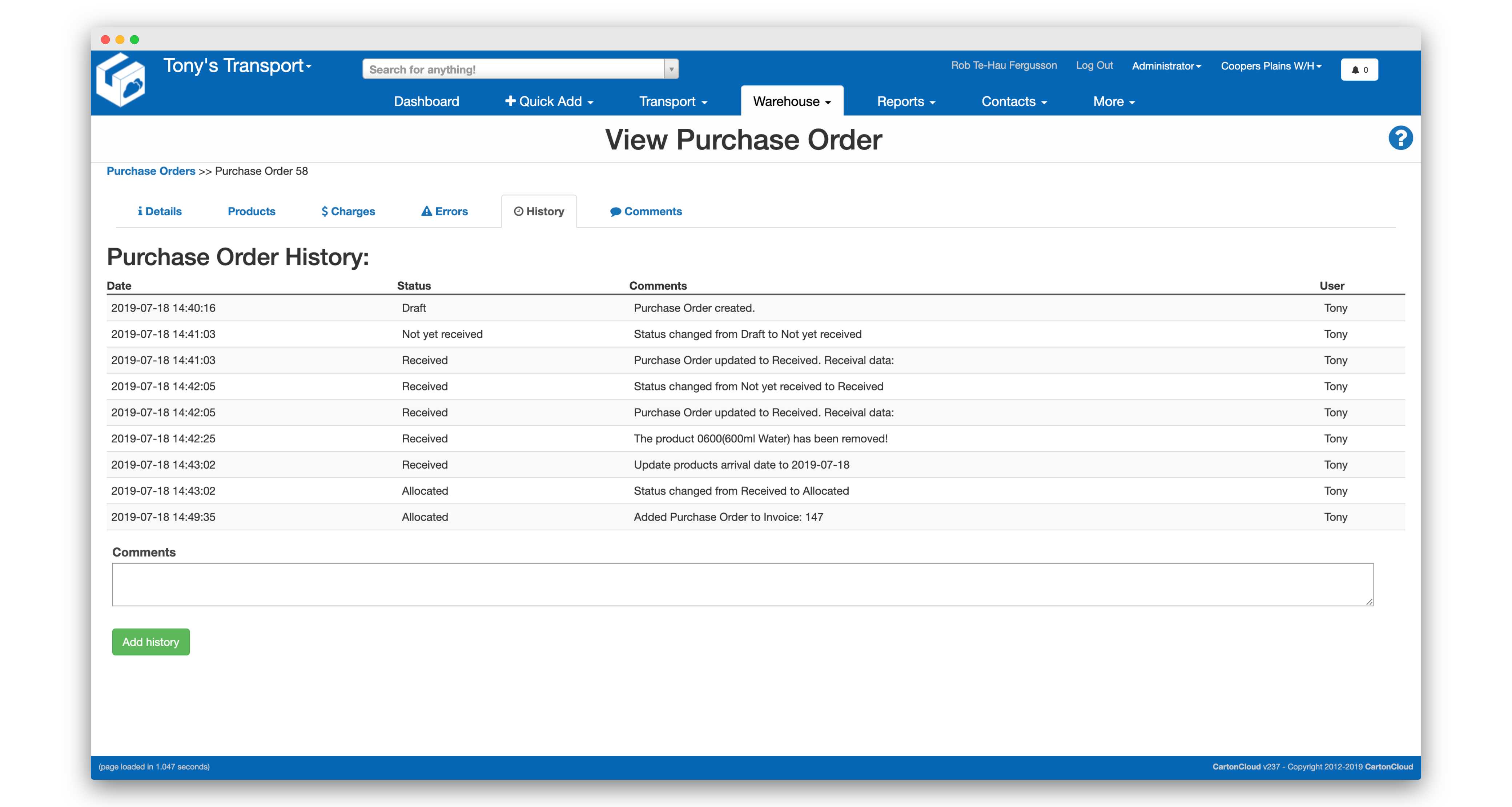
Task: Click into the Comments text area
Action: coord(743,585)
